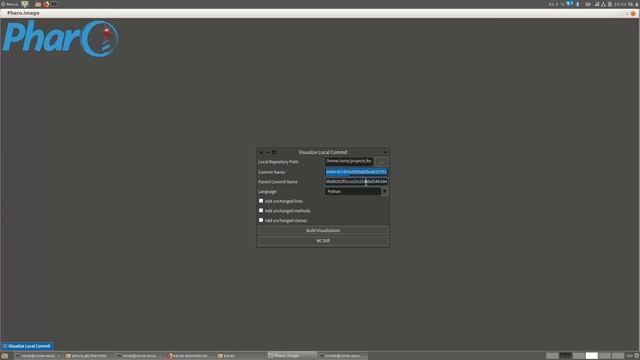The image size is (640, 360).
Task: Check Add unchanged classes option
Action: [261, 220]
